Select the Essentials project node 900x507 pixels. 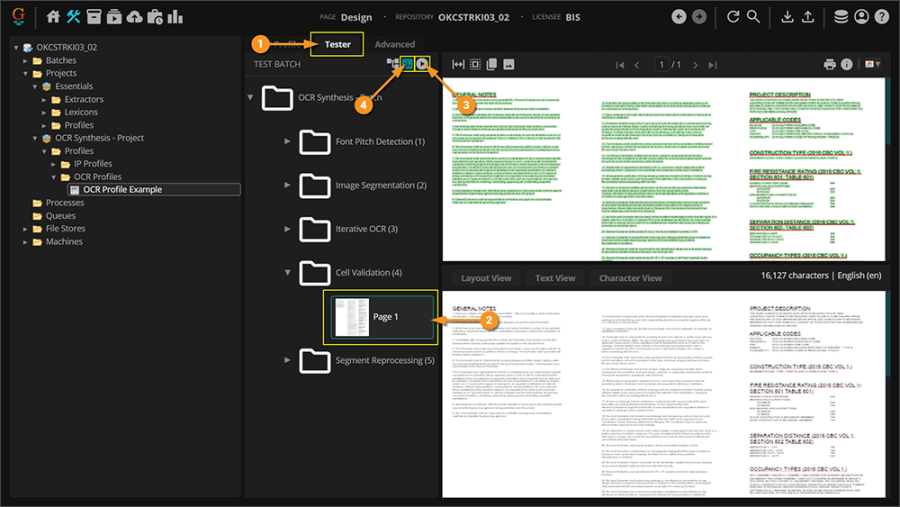(73, 86)
